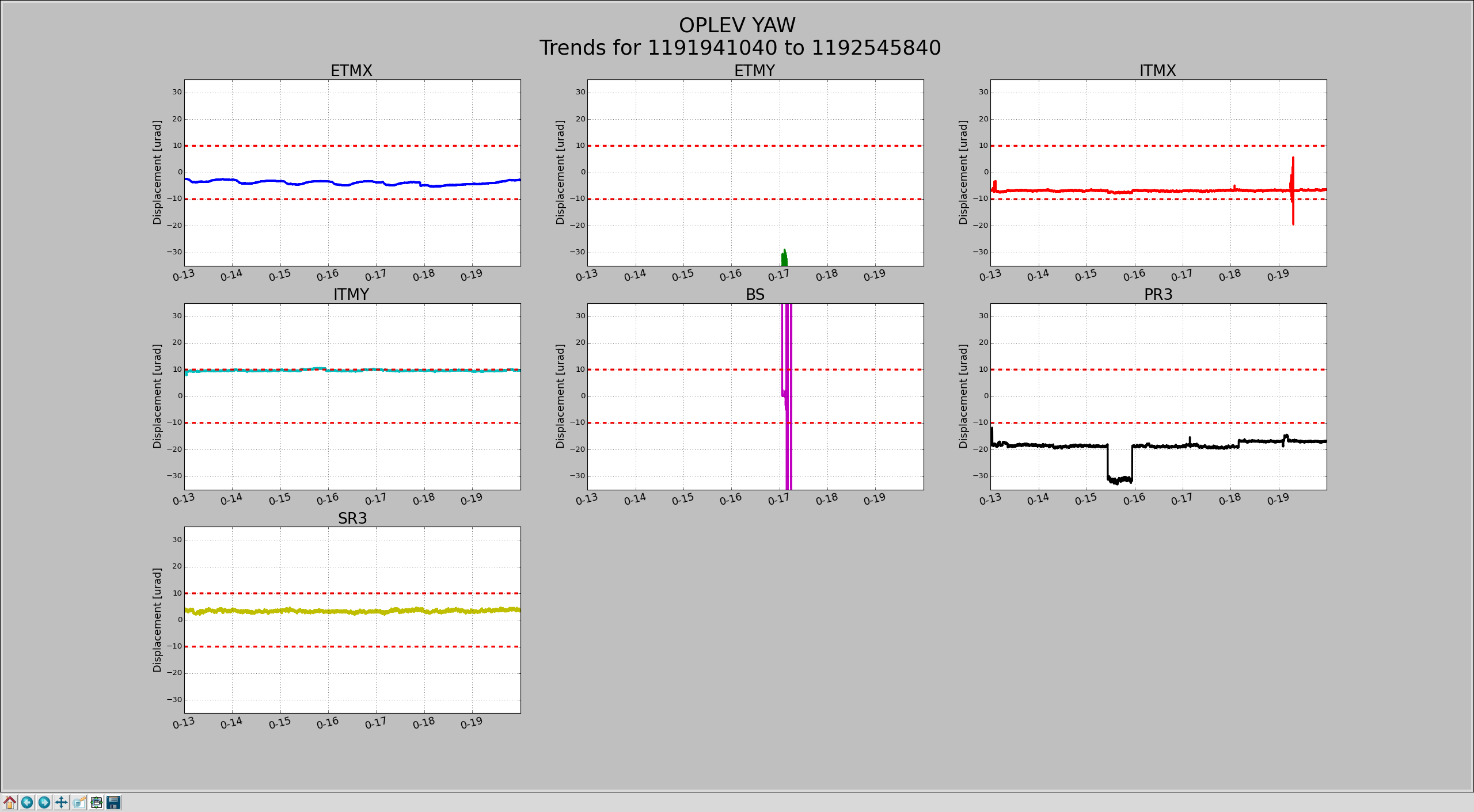Click Displacement axis label of SR3 plot
The image size is (1474, 812).
[157, 620]
